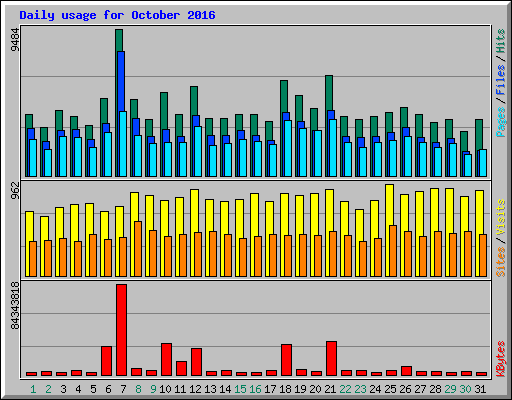Click day label 19 on x-axis

(300, 389)
